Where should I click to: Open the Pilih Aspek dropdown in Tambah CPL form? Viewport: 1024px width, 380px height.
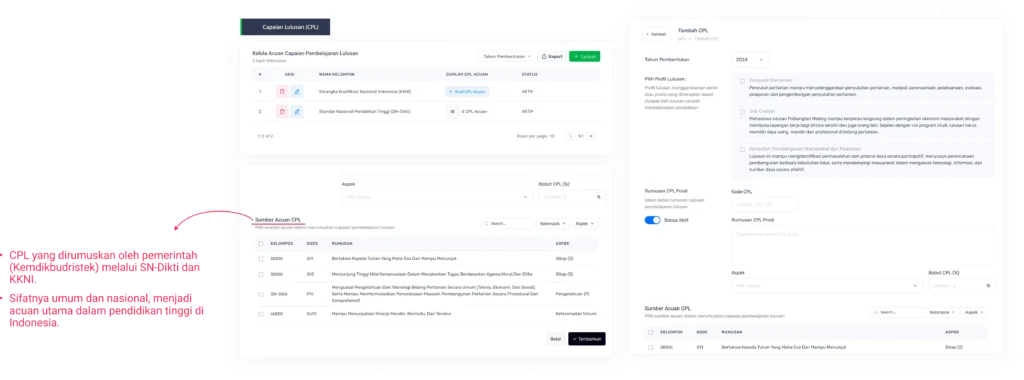coord(826,285)
